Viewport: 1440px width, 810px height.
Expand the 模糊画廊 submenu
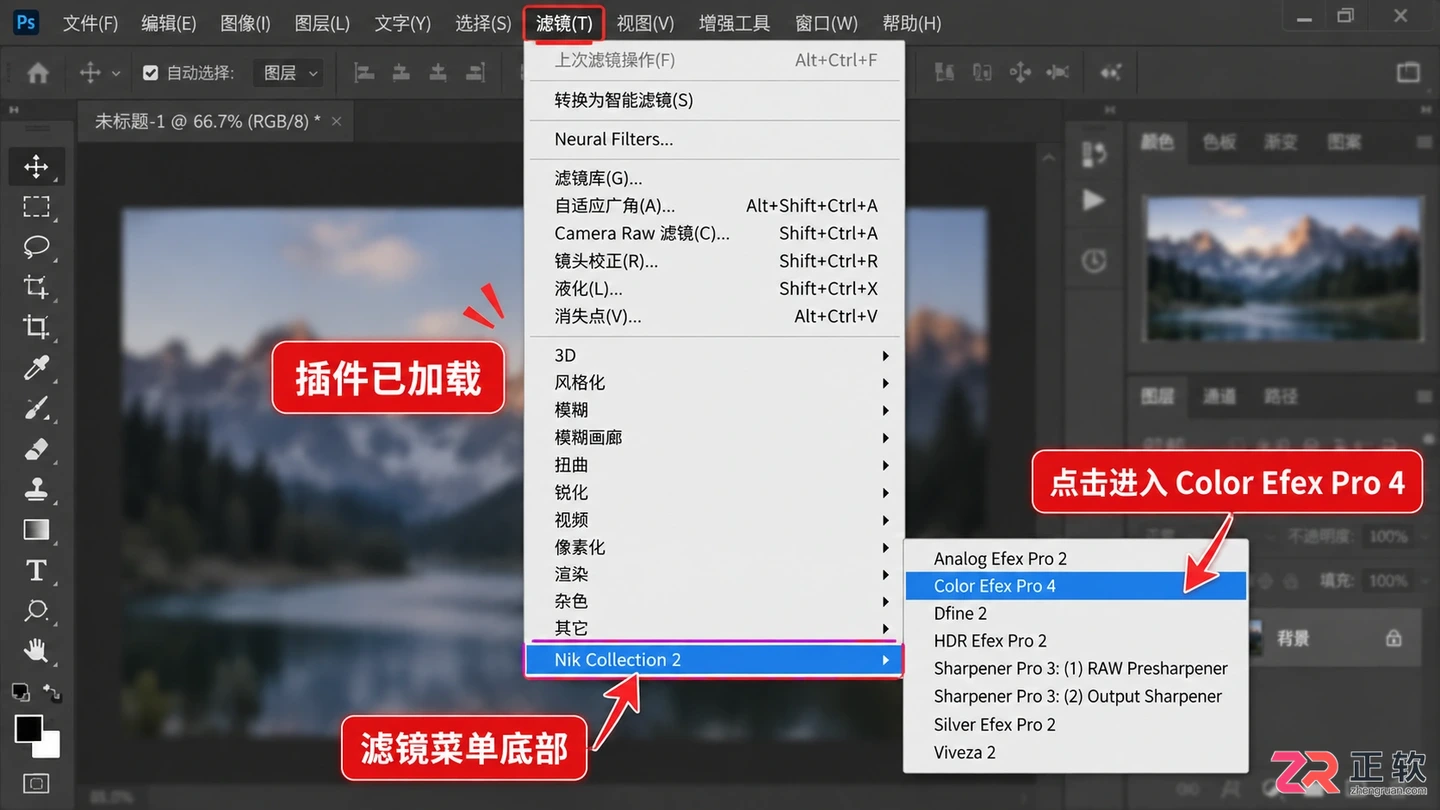click(715, 437)
